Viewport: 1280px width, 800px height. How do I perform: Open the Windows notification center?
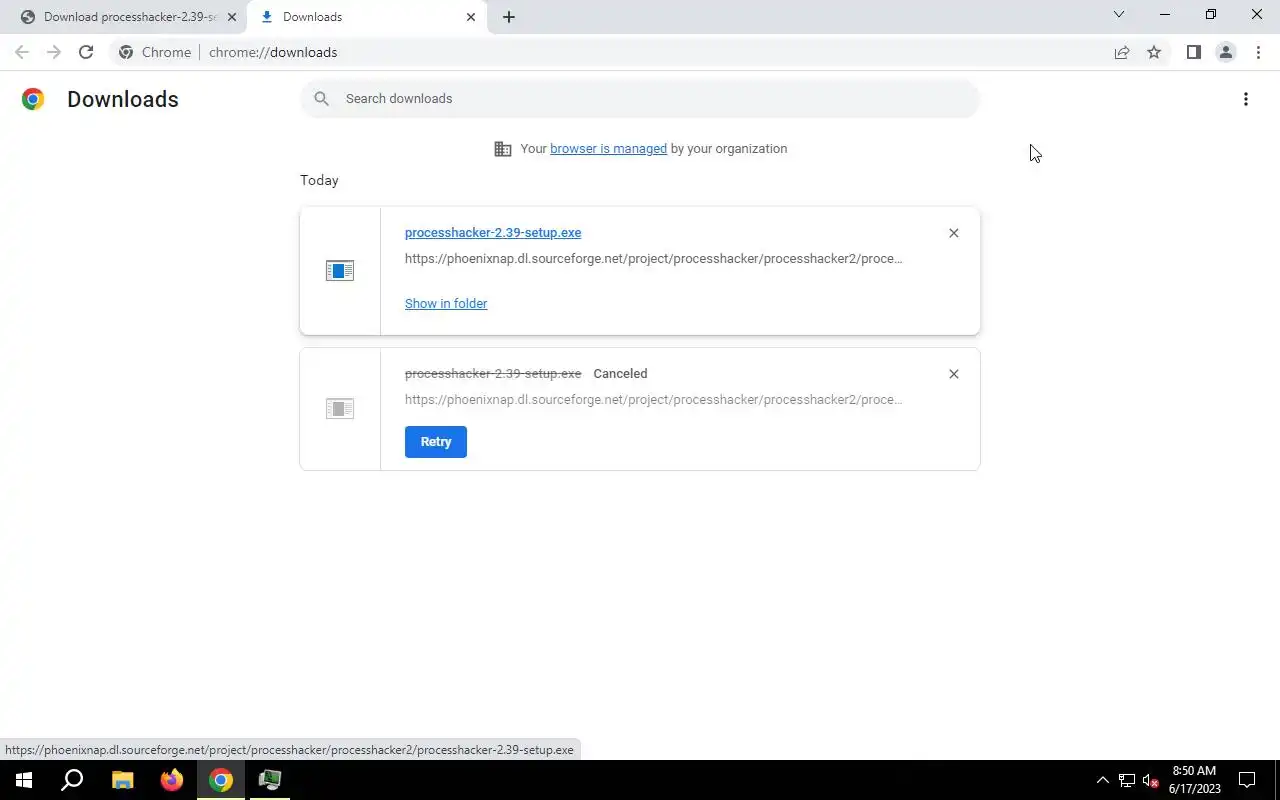pyautogui.click(x=1247, y=780)
